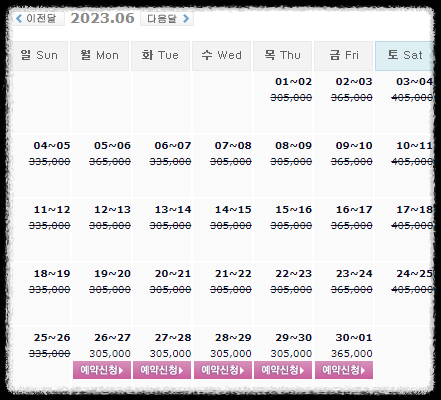Select the 화 Tue column header
441x400 pixels.
coord(160,56)
